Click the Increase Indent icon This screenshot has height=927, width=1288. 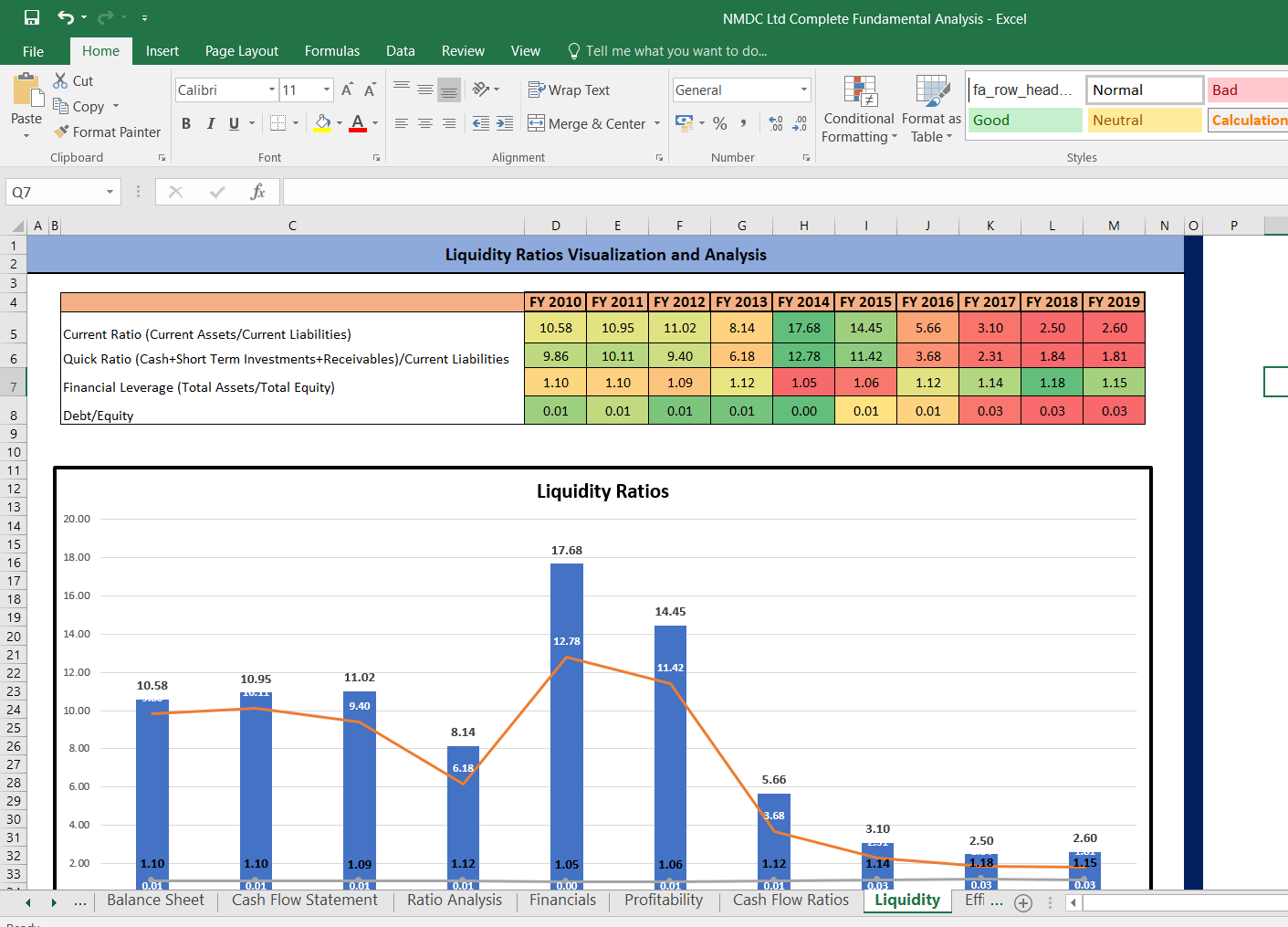(505, 123)
